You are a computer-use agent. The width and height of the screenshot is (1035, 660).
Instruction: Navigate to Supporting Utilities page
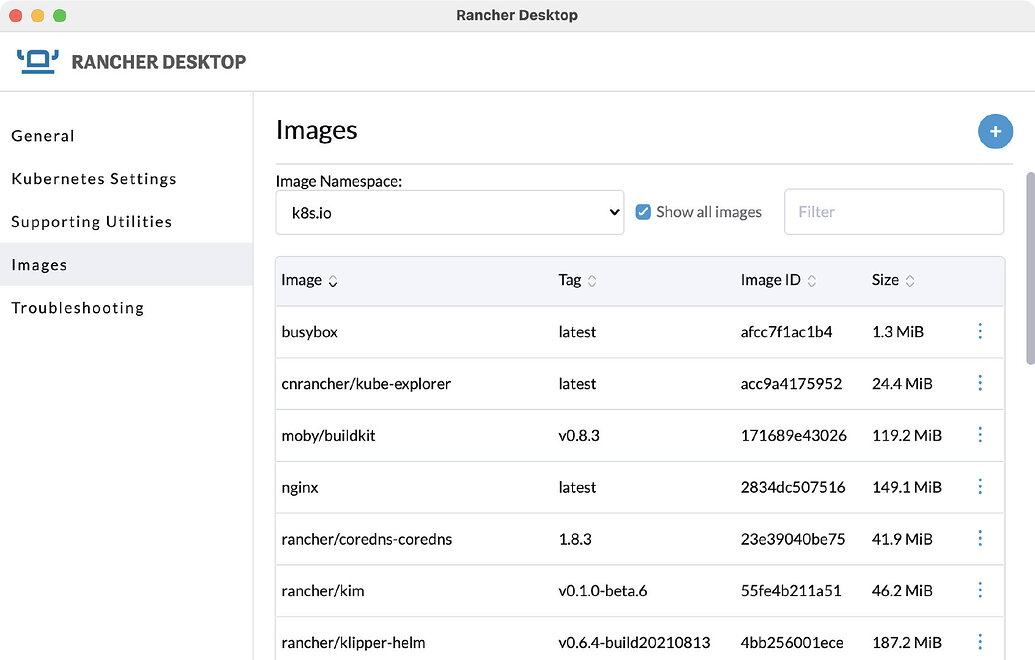[91, 222]
